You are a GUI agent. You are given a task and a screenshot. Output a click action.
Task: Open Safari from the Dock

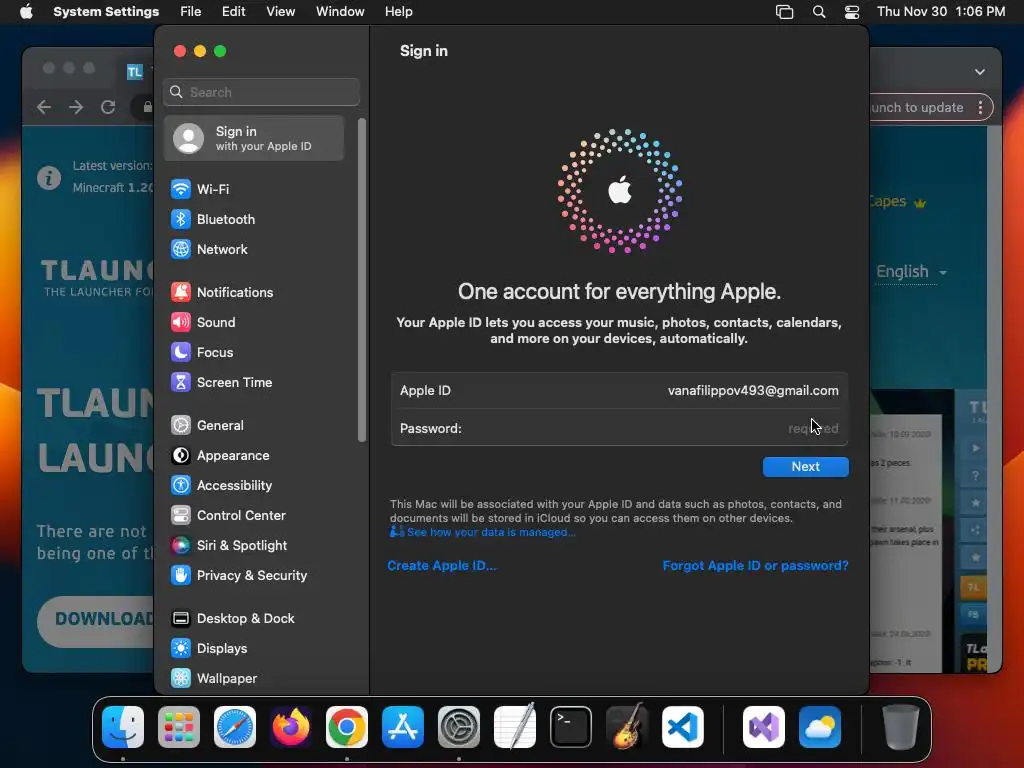click(235, 727)
